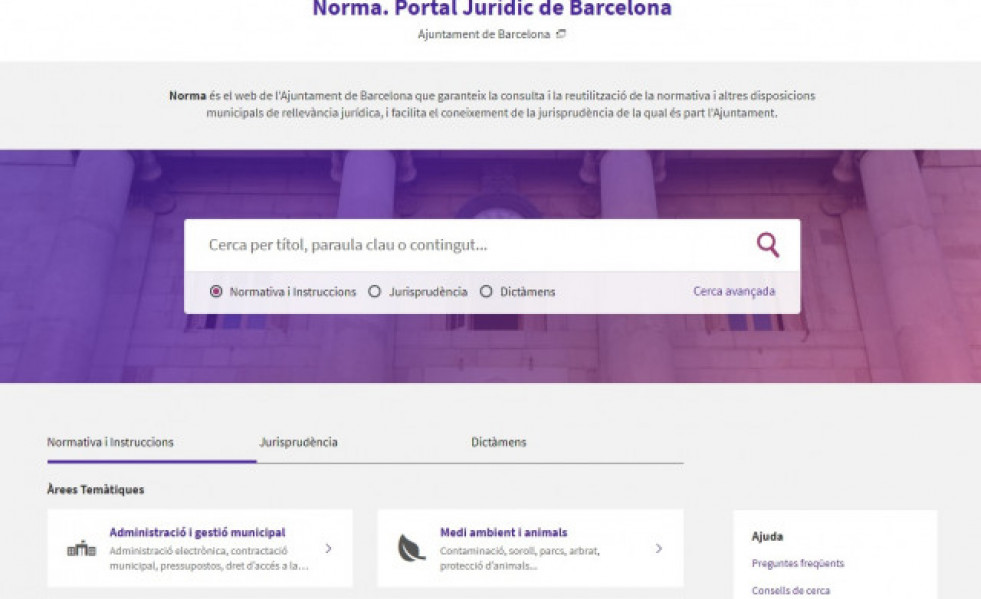Open Preguntes freqüents in the Ajuda panel

pos(797,563)
